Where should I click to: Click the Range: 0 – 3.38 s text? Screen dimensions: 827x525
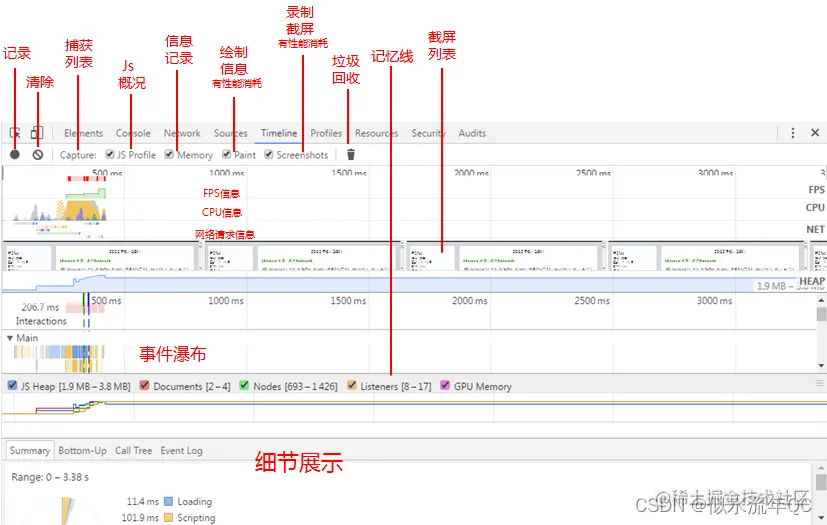(x=50, y=477)
